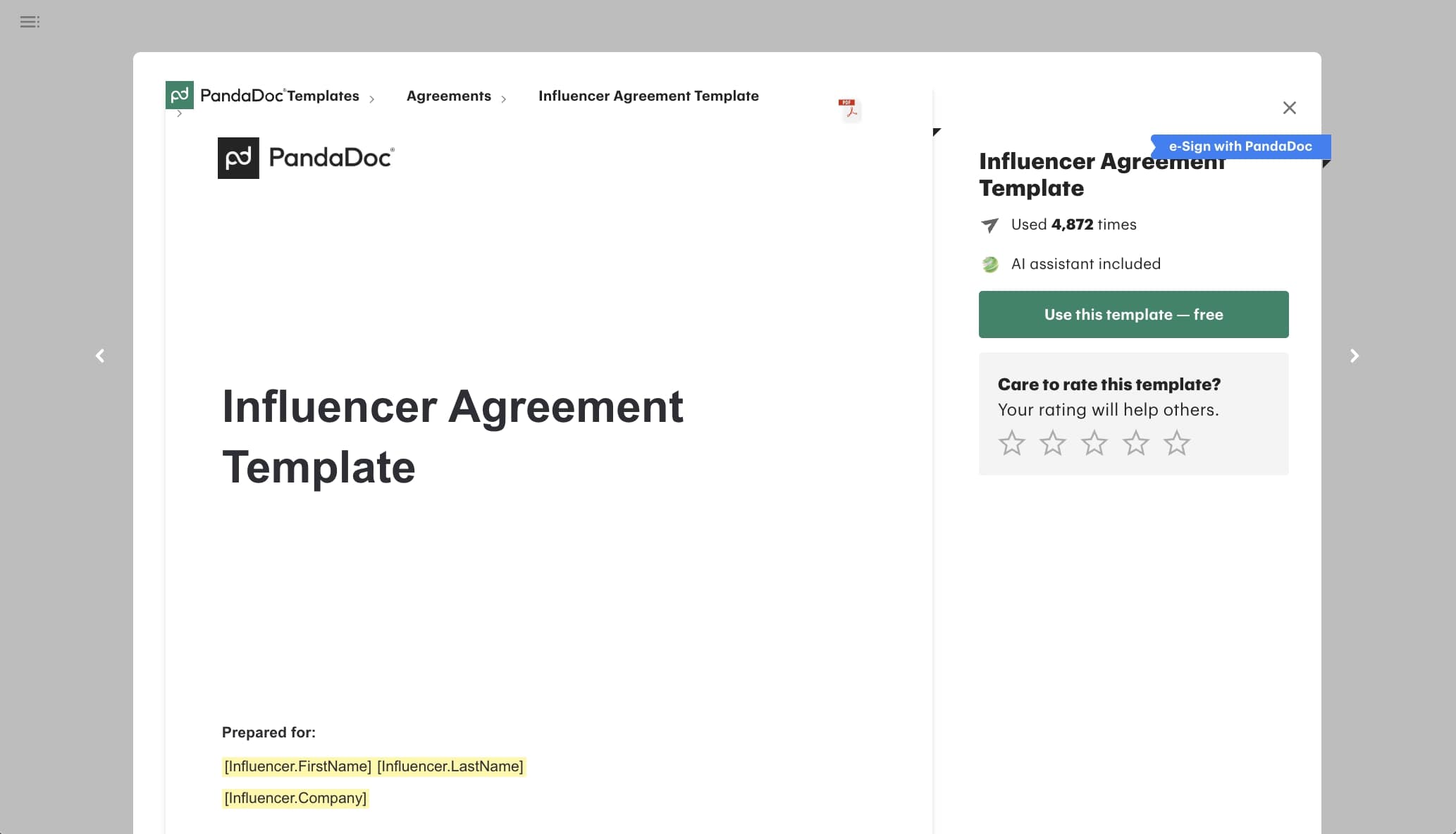Go to previous template with left arrow
The height and width of the screenshot is (834, 1456).
[x=100, y=356]
